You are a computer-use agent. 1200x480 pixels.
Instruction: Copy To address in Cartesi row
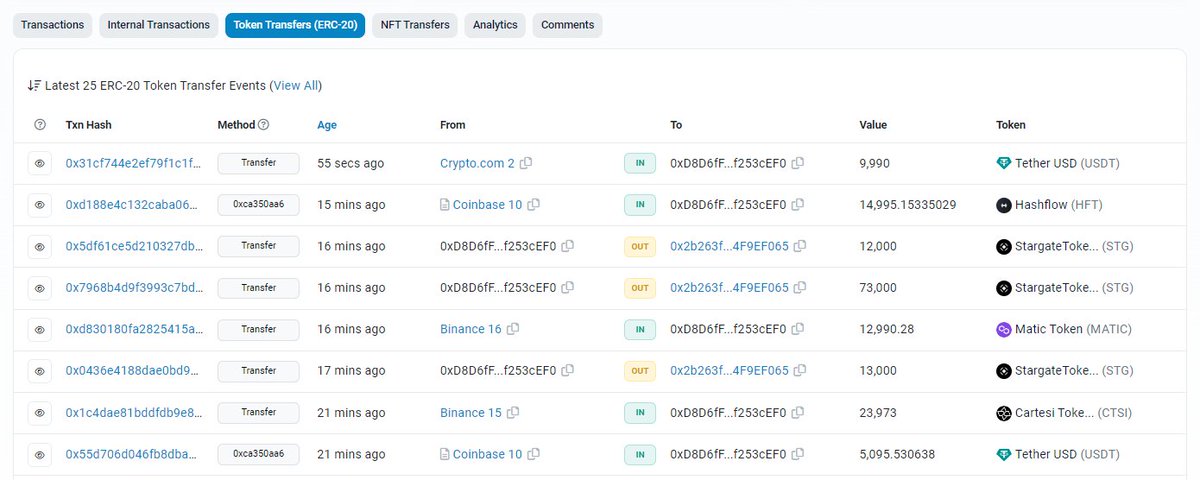pos(798,413)
